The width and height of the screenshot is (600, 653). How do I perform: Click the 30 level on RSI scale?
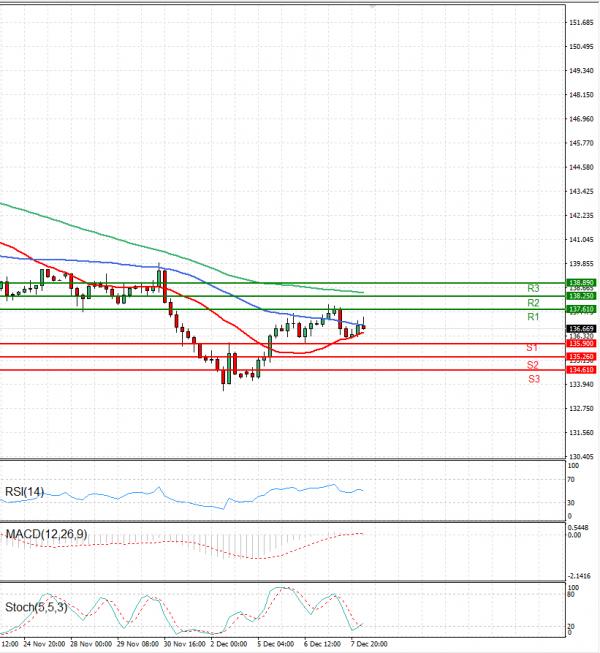571,503
